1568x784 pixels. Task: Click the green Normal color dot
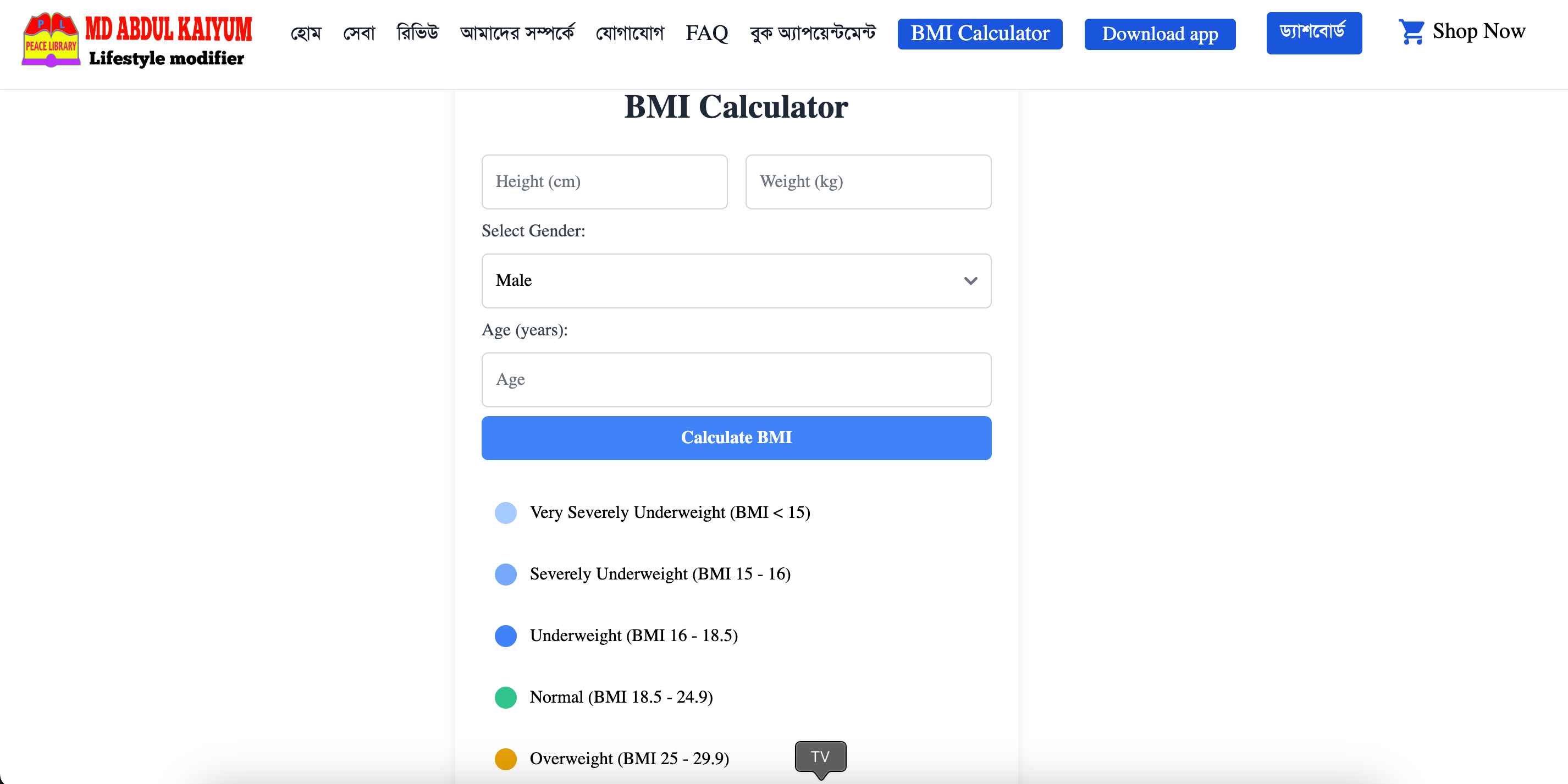[x=505, y=697]
